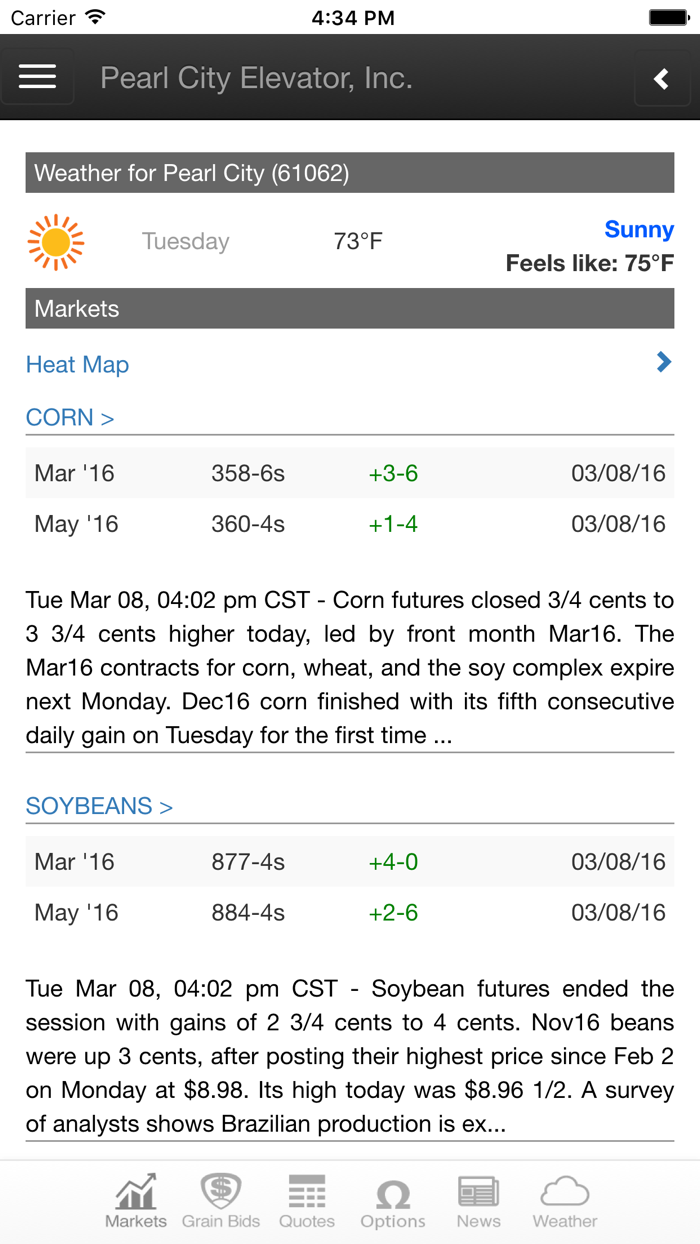Viewport: 700px width, 1244px height.
Task: Open the News newspaper icon
Action: [x=479, y=1193]
